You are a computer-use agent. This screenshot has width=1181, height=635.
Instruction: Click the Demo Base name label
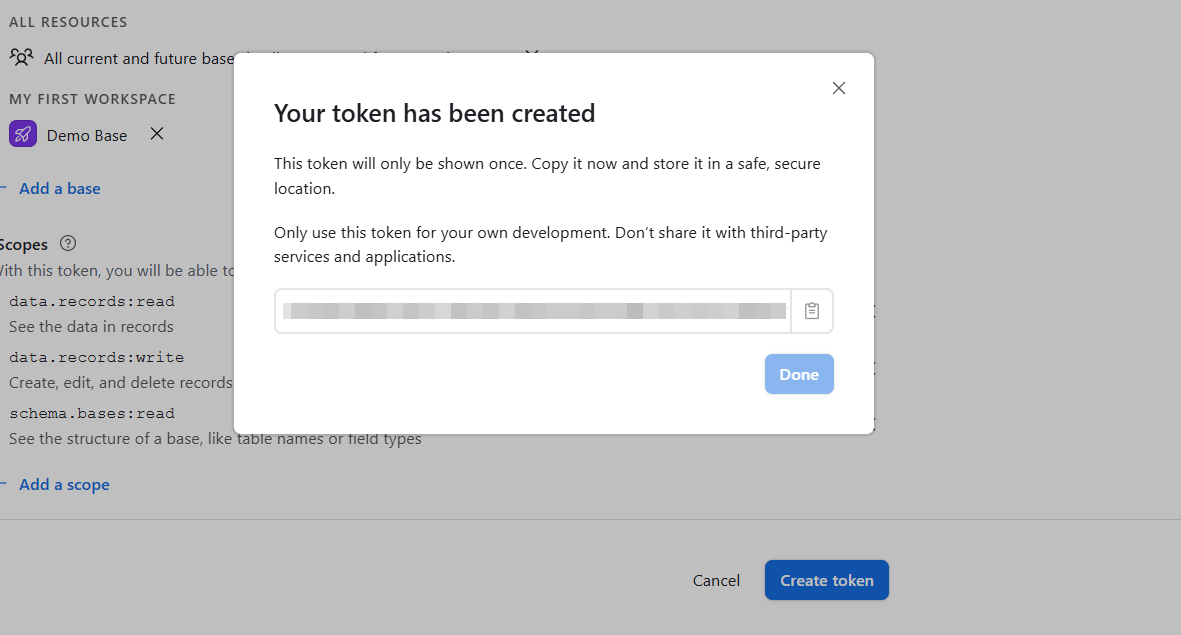(87, 136)
